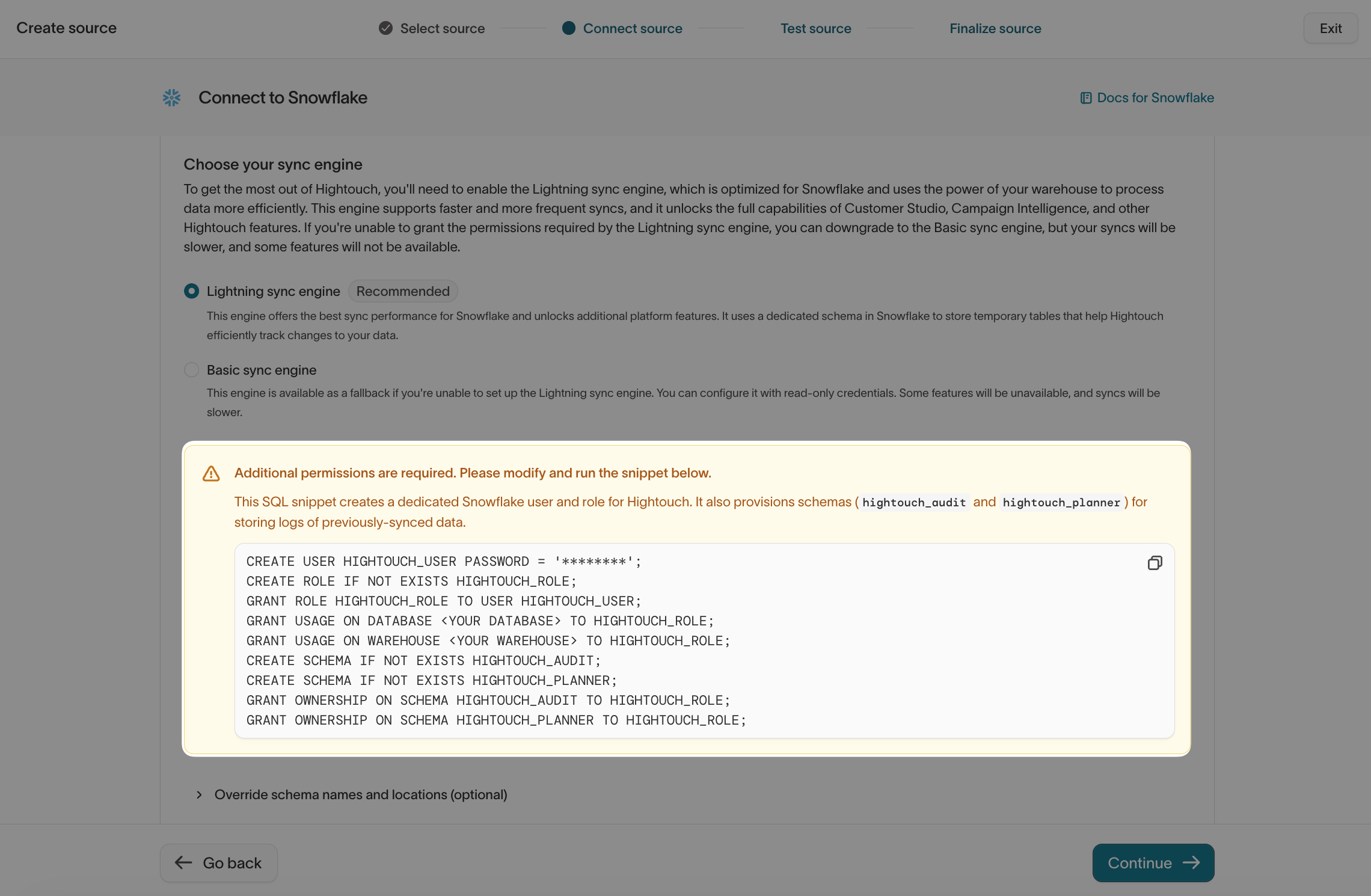Screen dimensions: 1371x896
Task: Select the Lightning sync engine radio button
Action: 191,291
